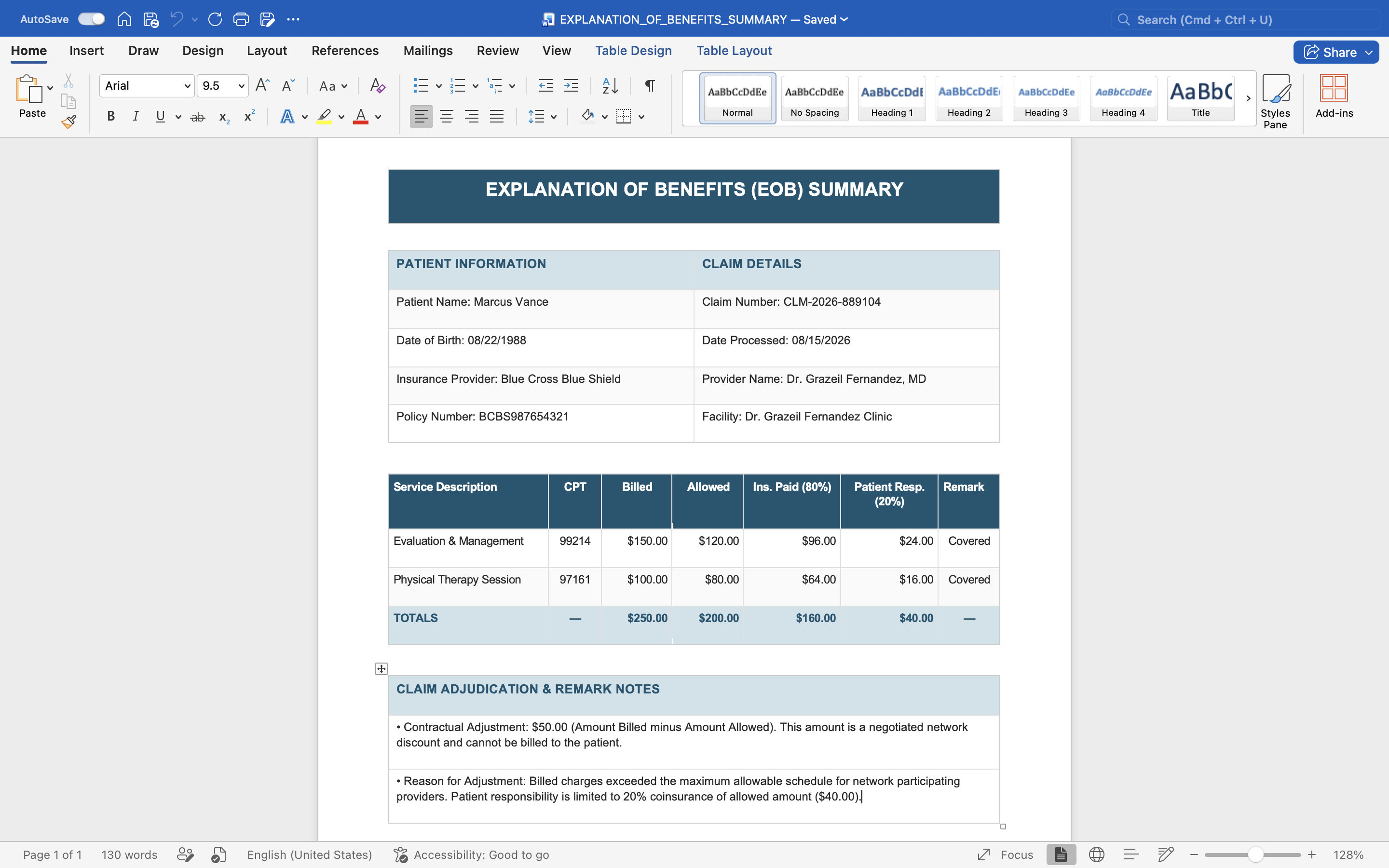This screenshot has height=868, width=1389.
Task: Toggle the AutoSave switch
Action: tap(91, 19)
